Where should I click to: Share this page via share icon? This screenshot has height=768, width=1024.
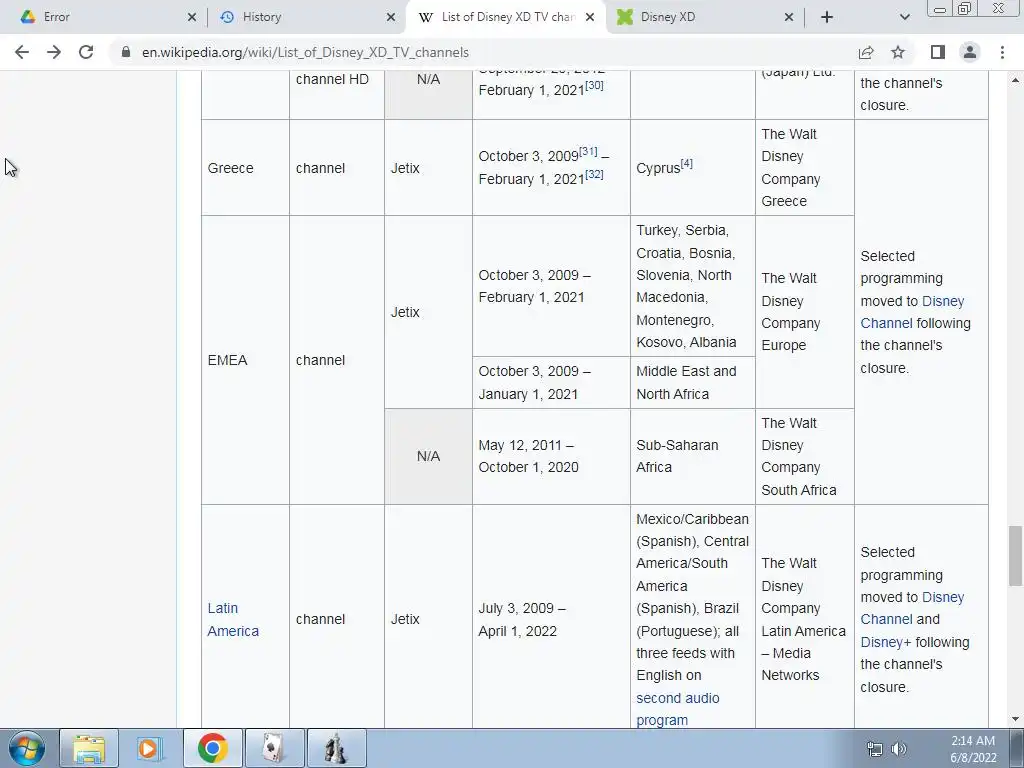866,52
